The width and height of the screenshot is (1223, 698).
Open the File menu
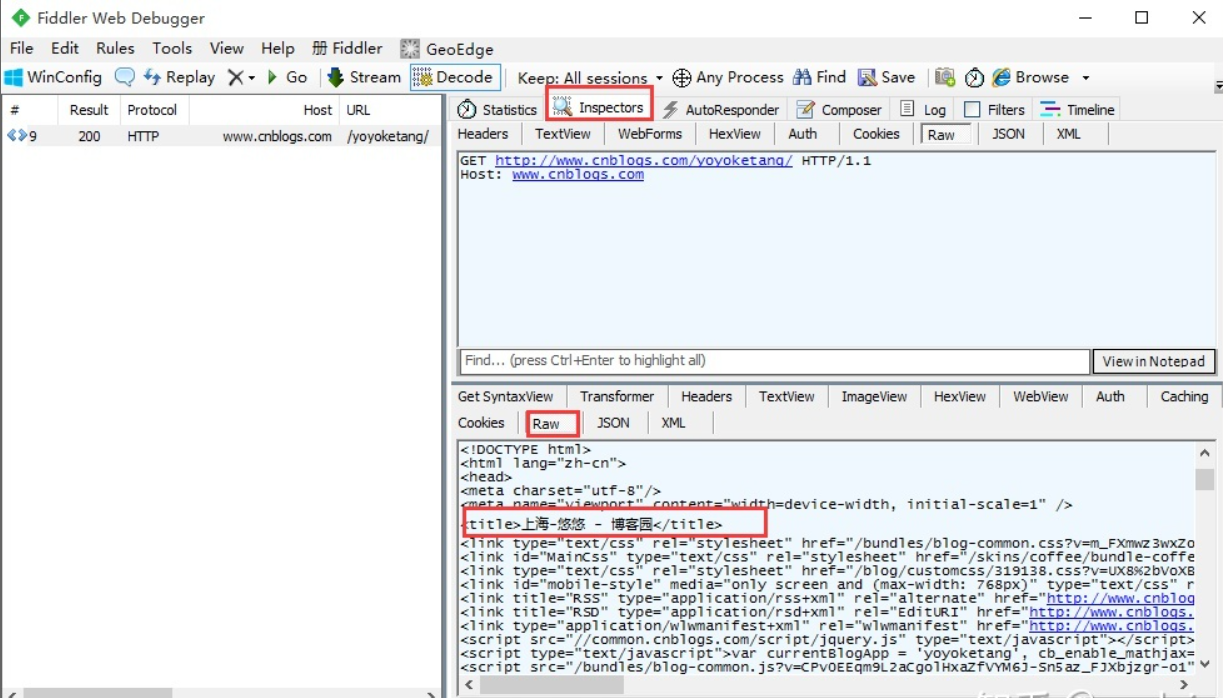(21, 48)
